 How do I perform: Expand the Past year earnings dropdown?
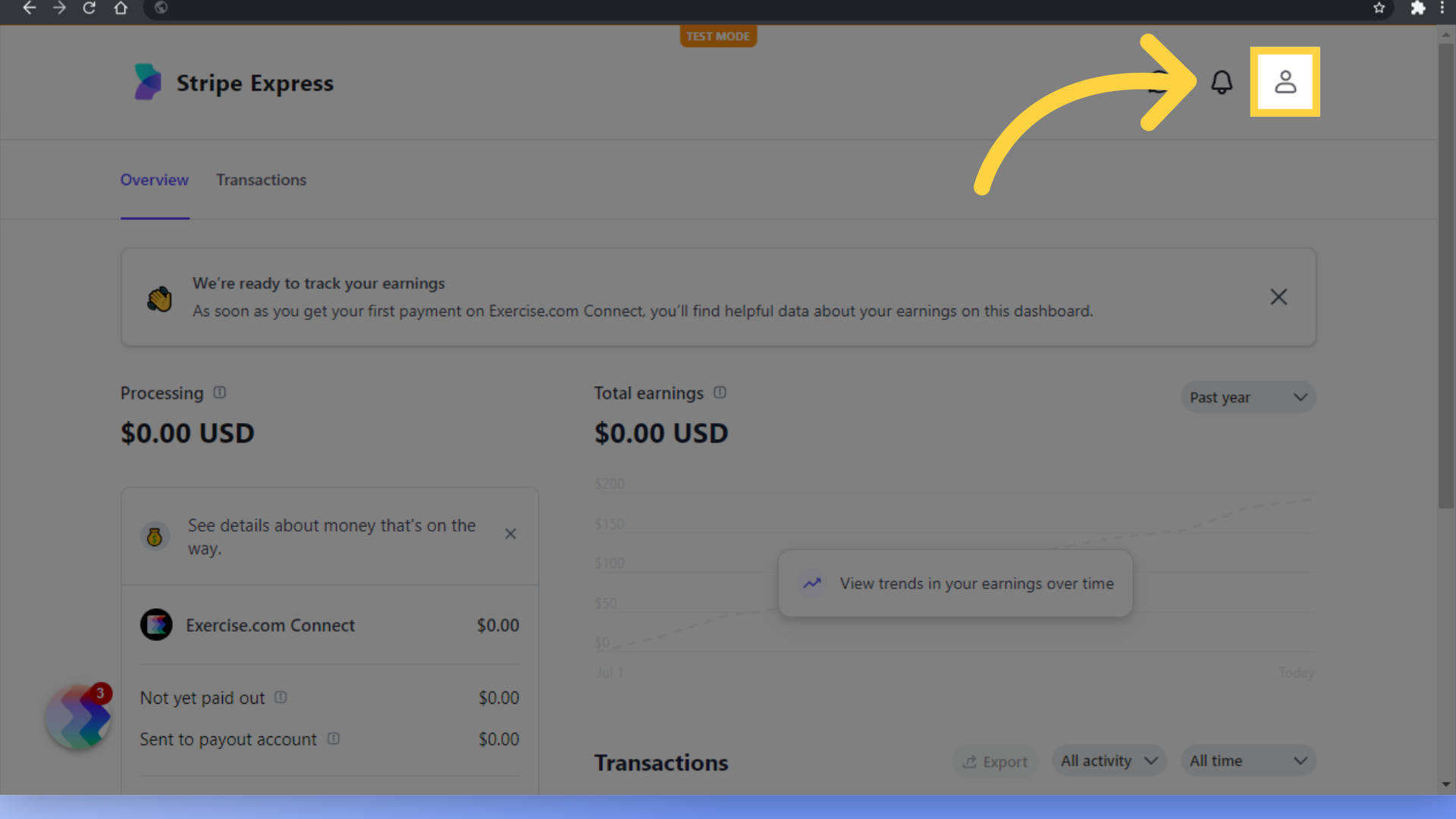(x=1247, y=396)
